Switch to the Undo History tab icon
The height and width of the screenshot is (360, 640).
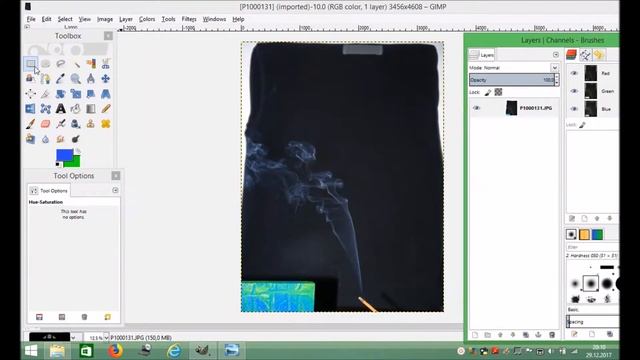pyautogui.click(x=599, y=55)
